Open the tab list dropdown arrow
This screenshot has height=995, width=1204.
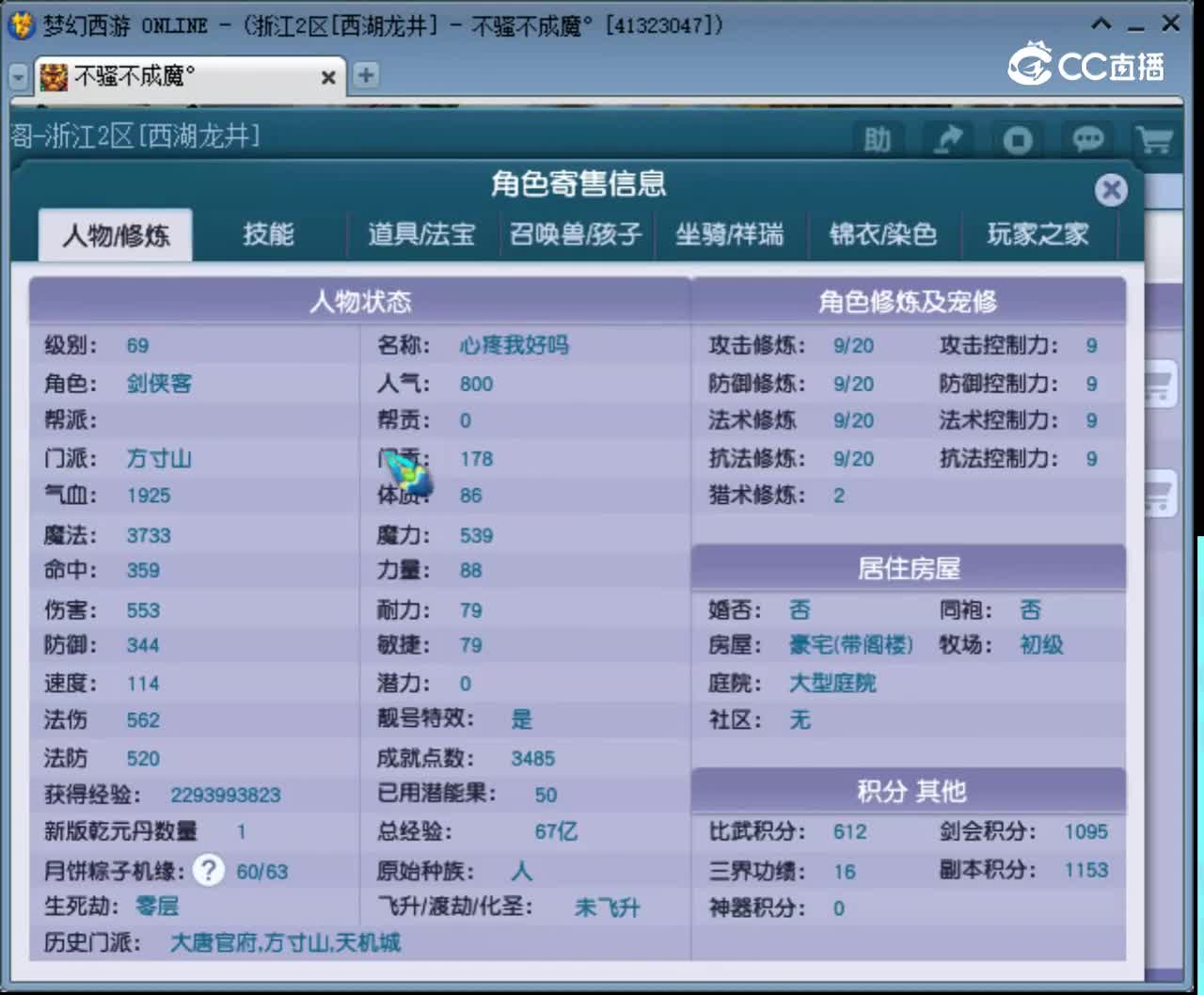coord(19,77)
